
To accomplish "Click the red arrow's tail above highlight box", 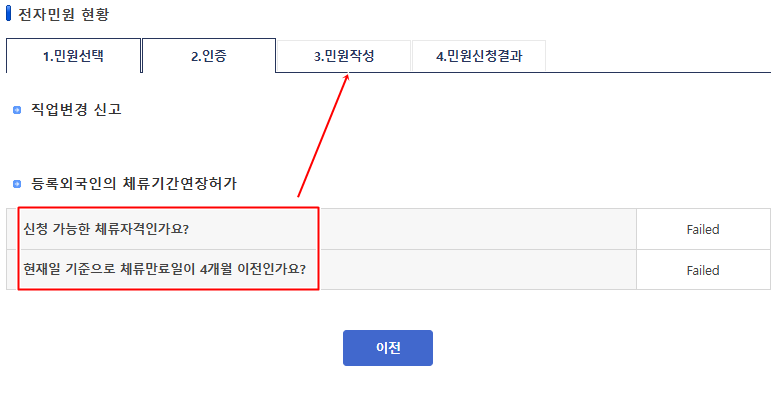I will click(299, 195).
